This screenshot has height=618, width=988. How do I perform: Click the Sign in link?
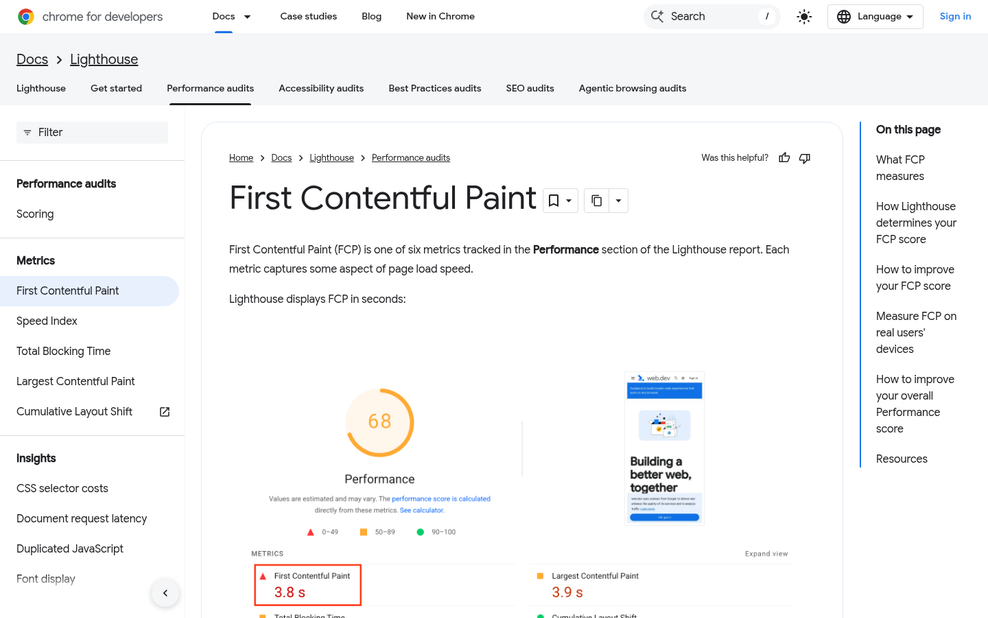click(955, 16)
